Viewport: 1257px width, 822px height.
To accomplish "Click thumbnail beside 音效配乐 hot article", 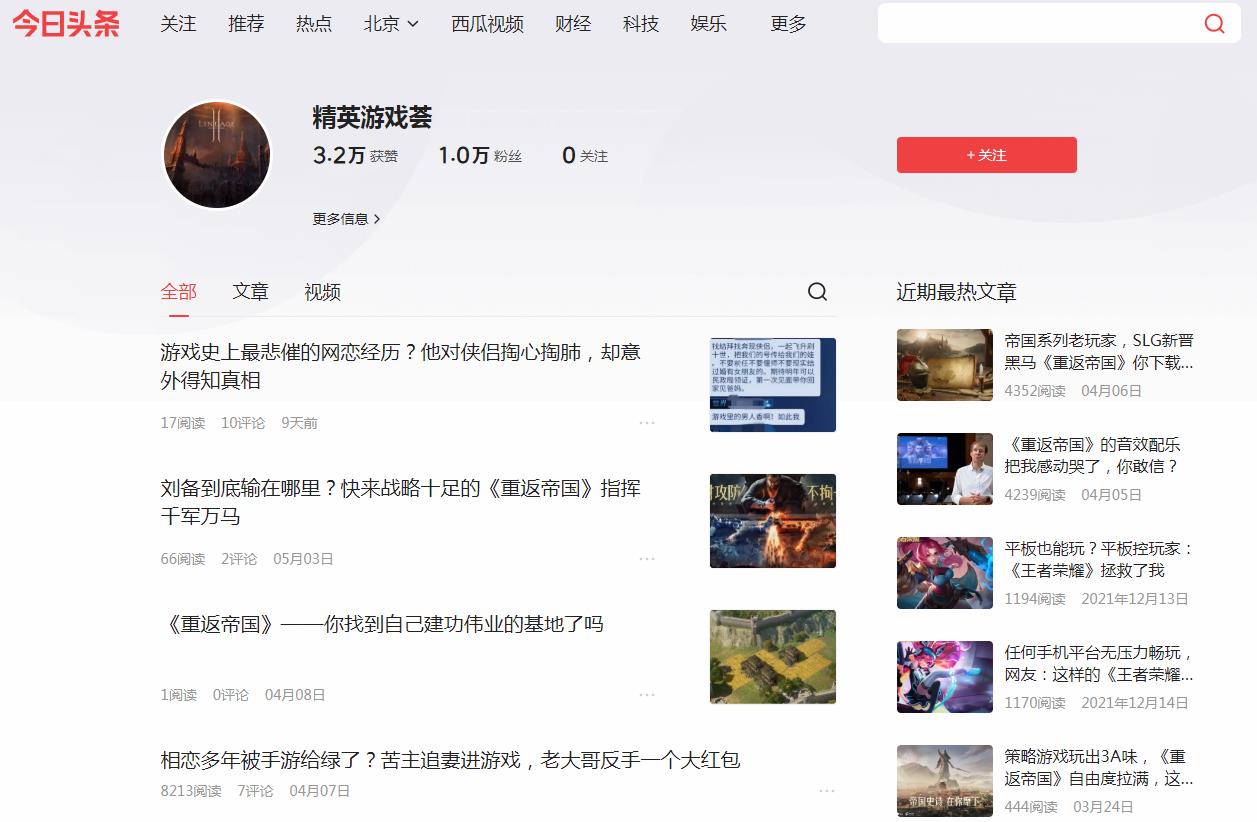I will [945, 469].
